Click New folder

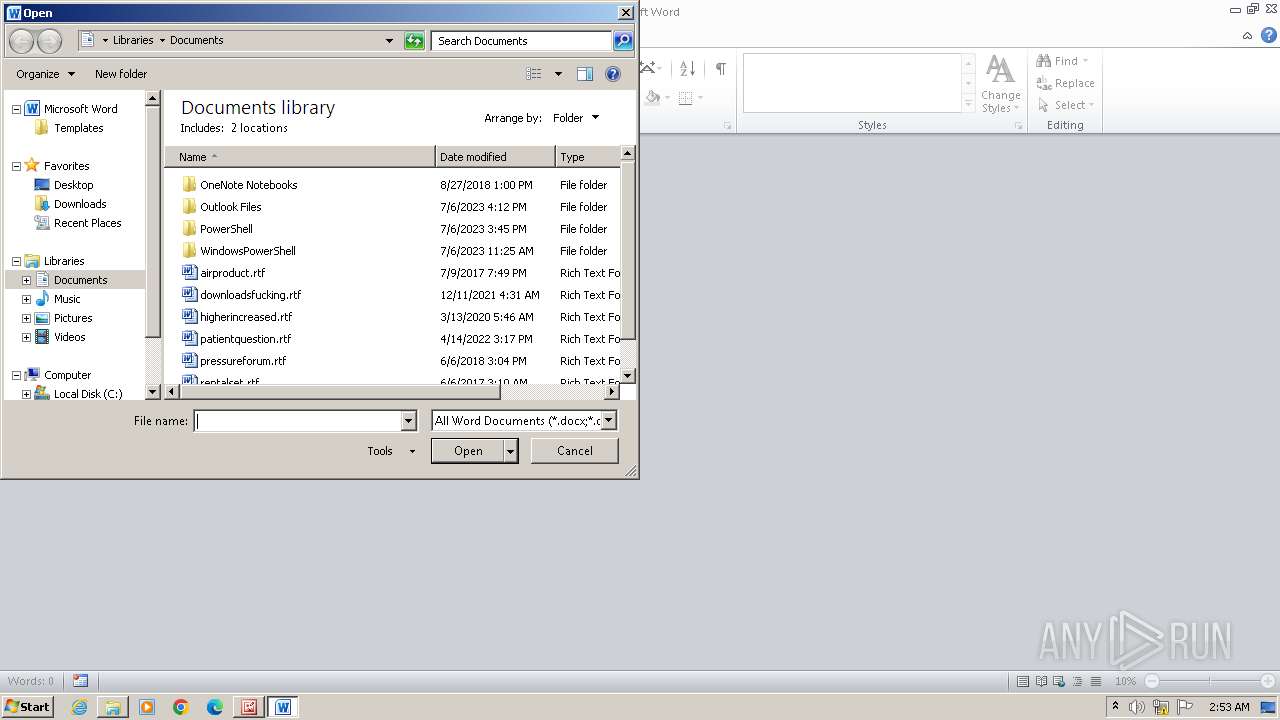pyautogui.click(x=121, y=74)
